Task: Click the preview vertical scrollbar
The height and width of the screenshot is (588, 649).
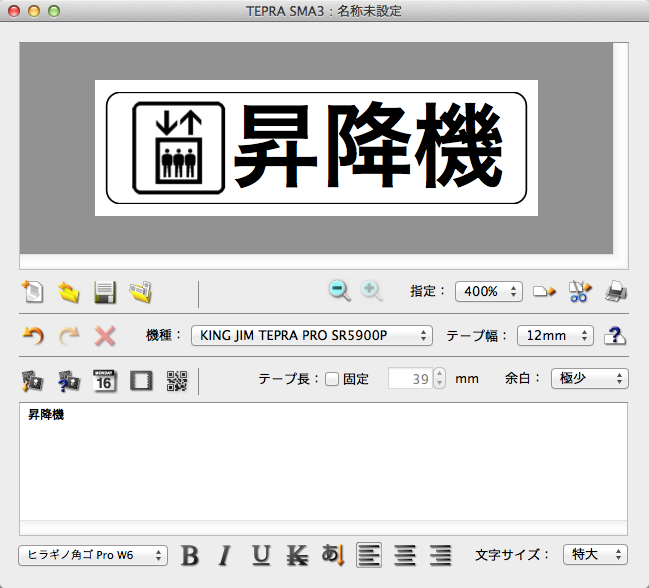Action: click(x=620, y=149)
